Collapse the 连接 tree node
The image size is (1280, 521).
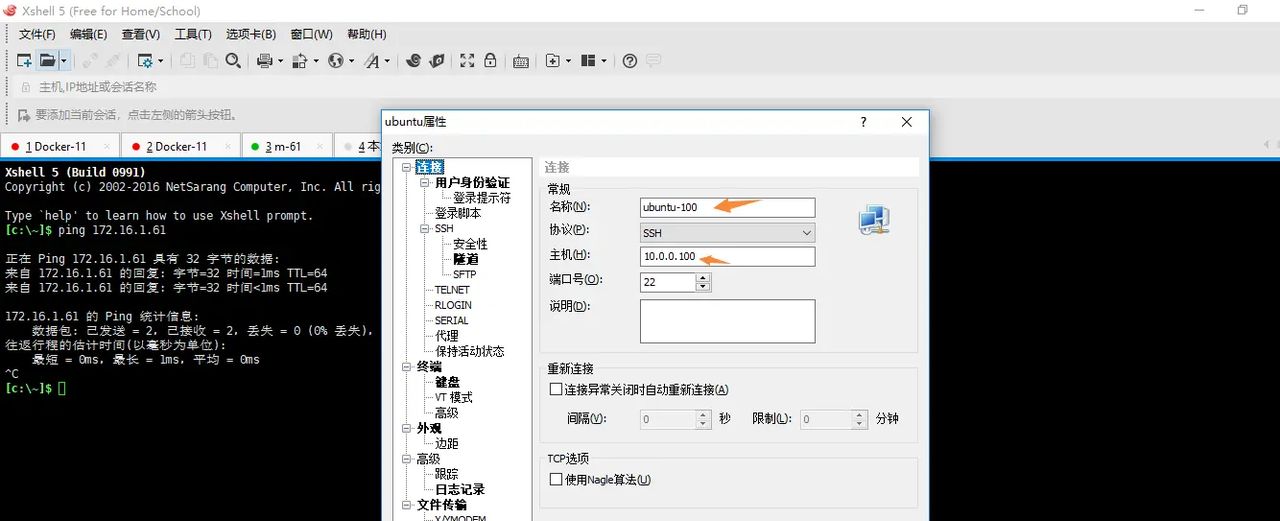406,167
